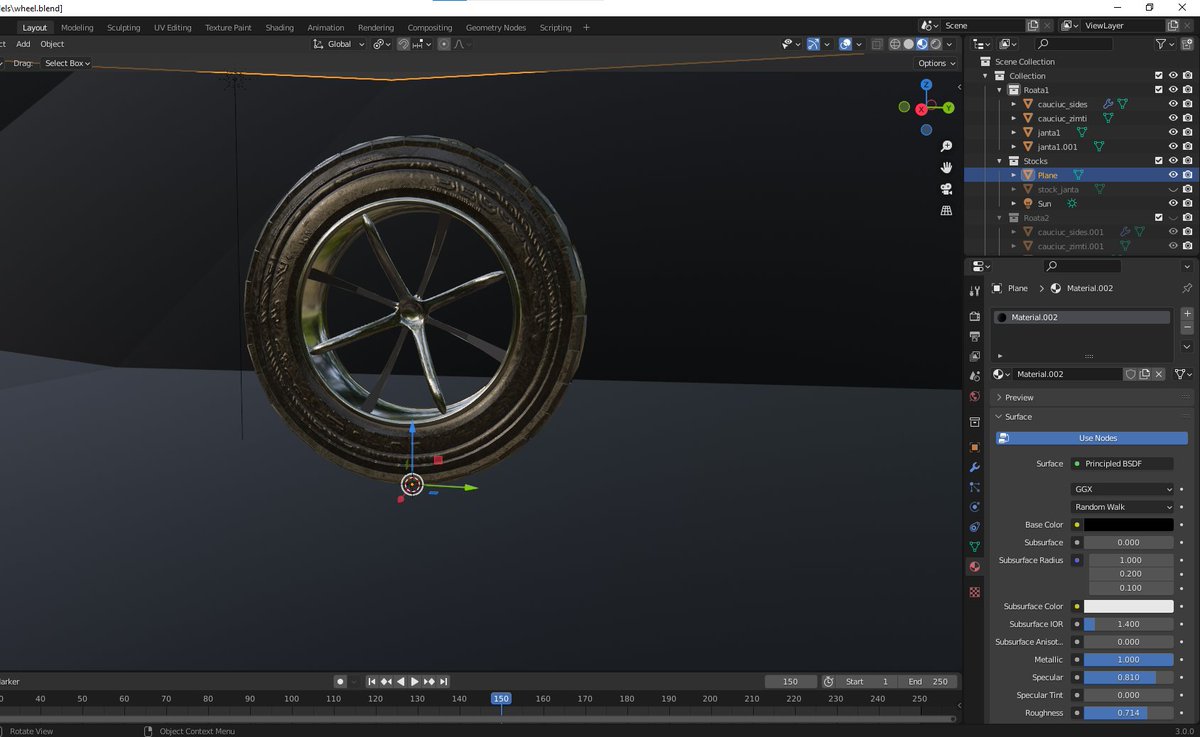
Task: Toggle proportional editing icon
Action: pos(445,44)
